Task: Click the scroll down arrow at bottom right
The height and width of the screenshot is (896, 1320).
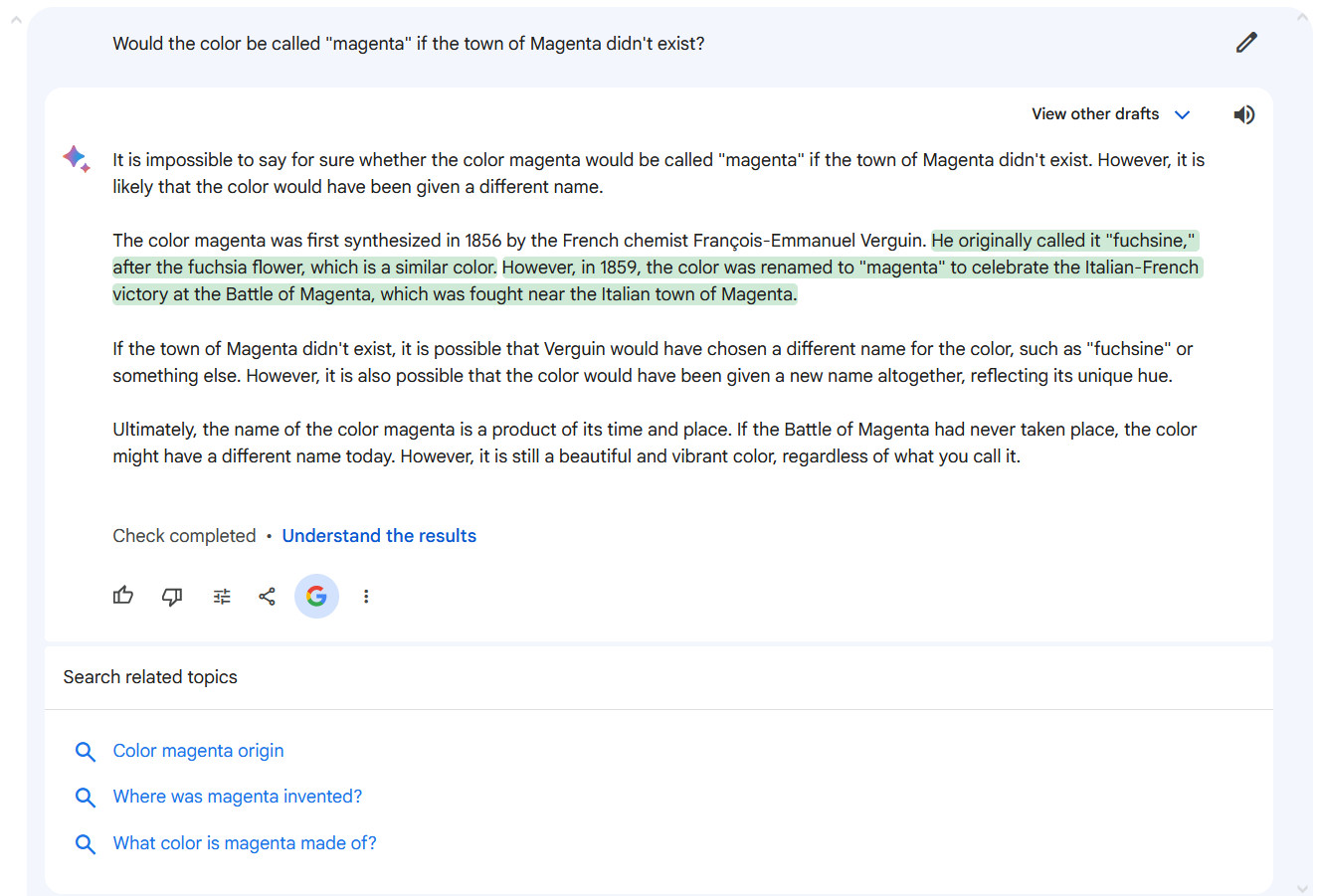Action: [x=1303, y=888]
